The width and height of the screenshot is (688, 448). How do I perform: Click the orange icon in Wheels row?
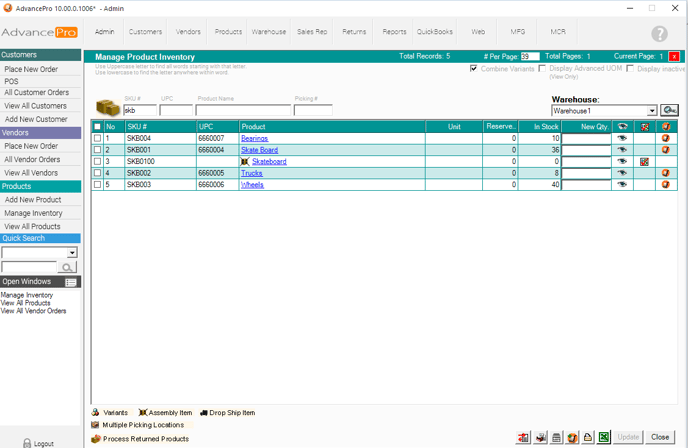click(666, 185)
